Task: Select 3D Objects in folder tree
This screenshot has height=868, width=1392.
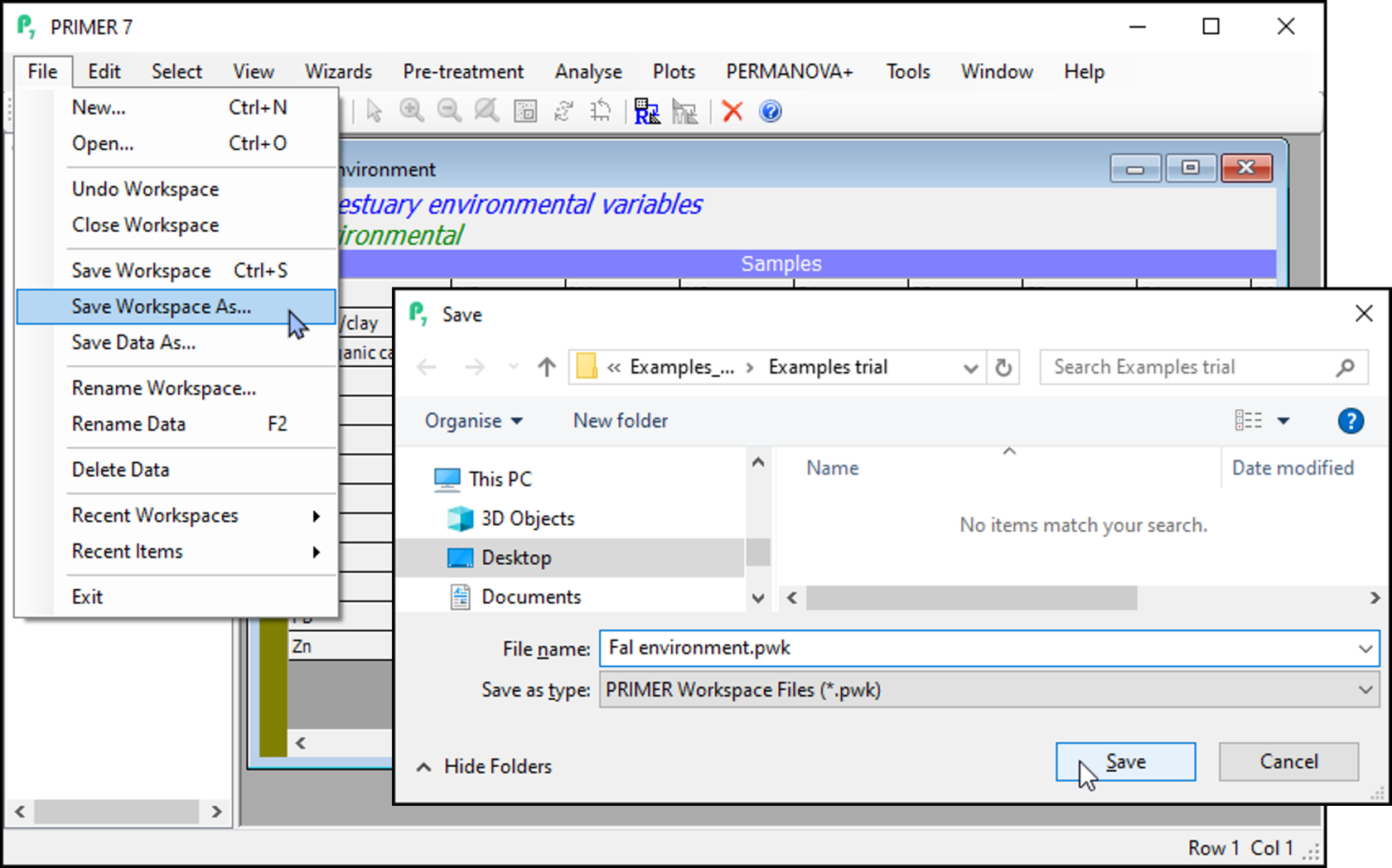Action: coord(510,518)
